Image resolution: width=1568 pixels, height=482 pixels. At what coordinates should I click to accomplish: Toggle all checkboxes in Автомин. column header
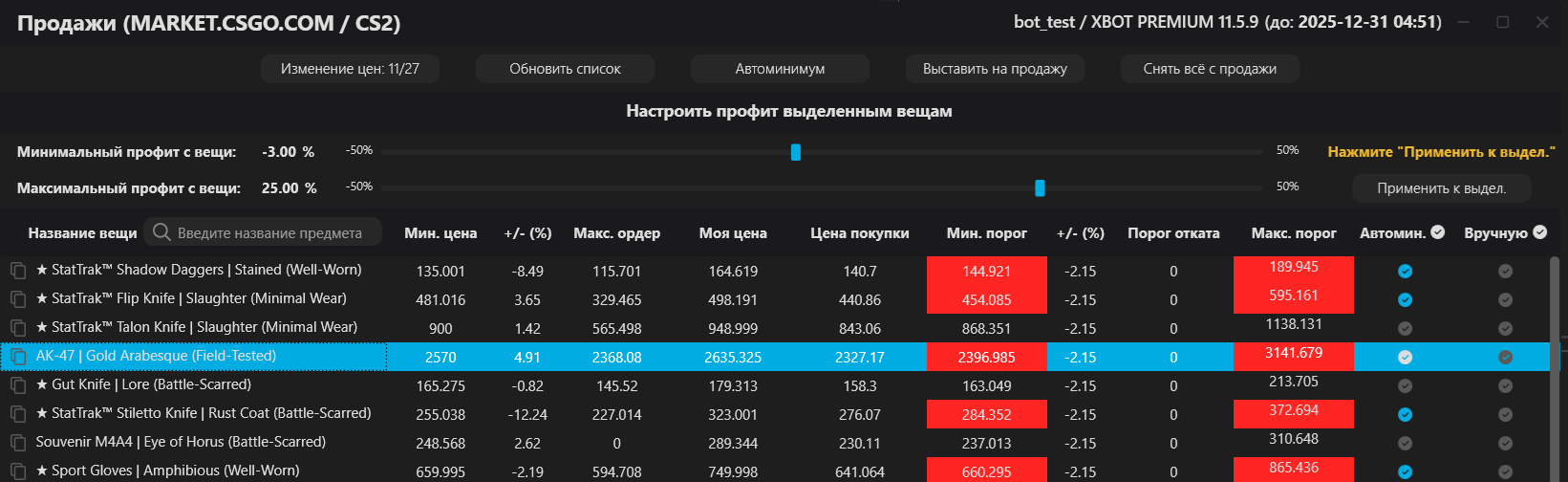pyautogui.click(x=1438, y=232)
